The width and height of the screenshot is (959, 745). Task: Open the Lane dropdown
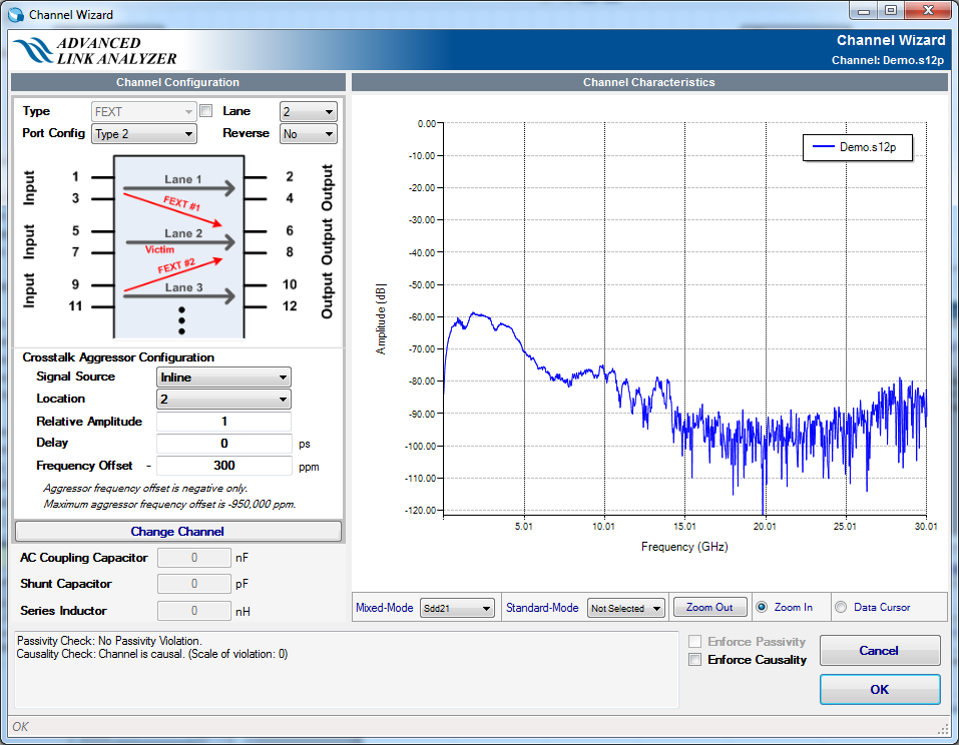(x=308, y=112)
